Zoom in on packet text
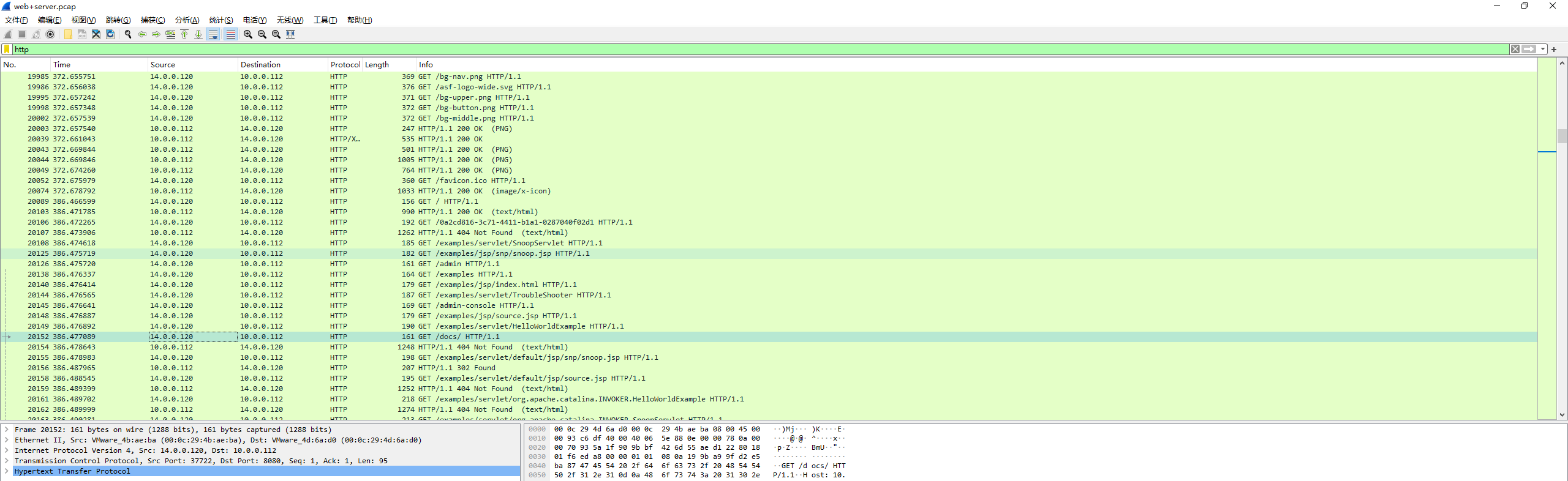The height and width of the screenshot is (481, 1568). (x=248, y=34)
